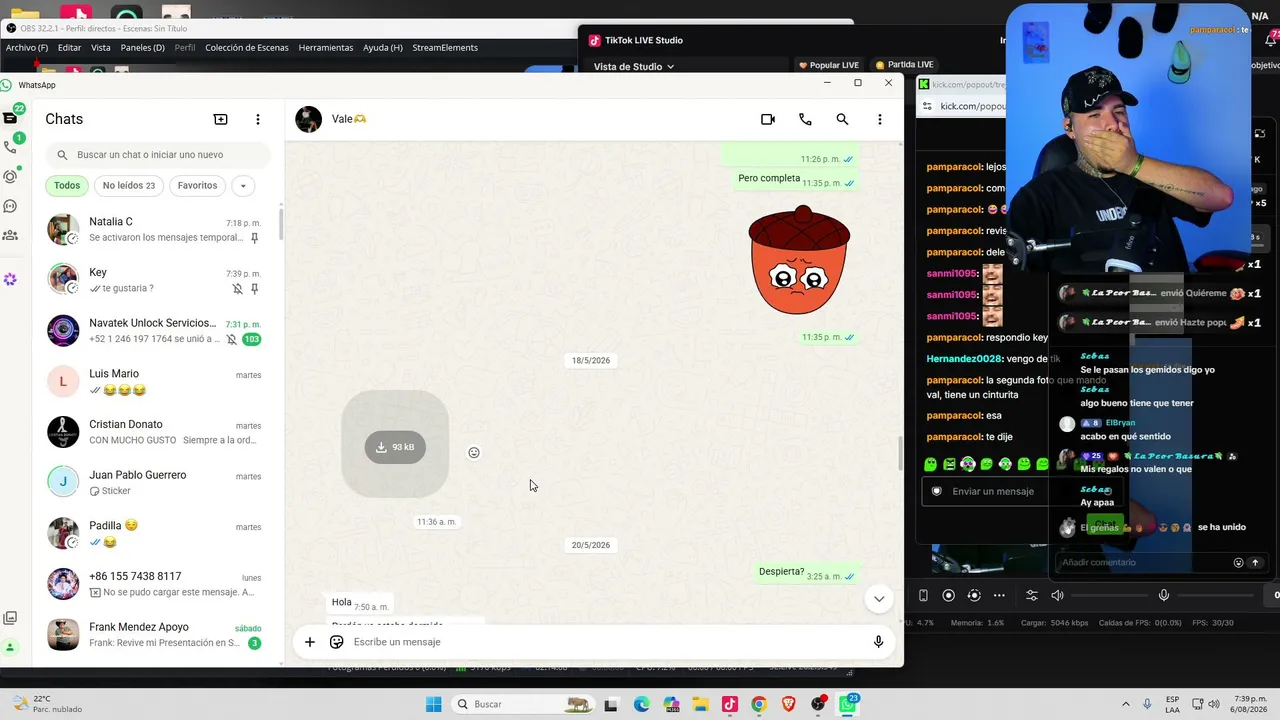The height and width of the screenshot is (720, 1280).
Task: Open the Chats tab in WhatsApp sidebar
Action: click(10, 118)
